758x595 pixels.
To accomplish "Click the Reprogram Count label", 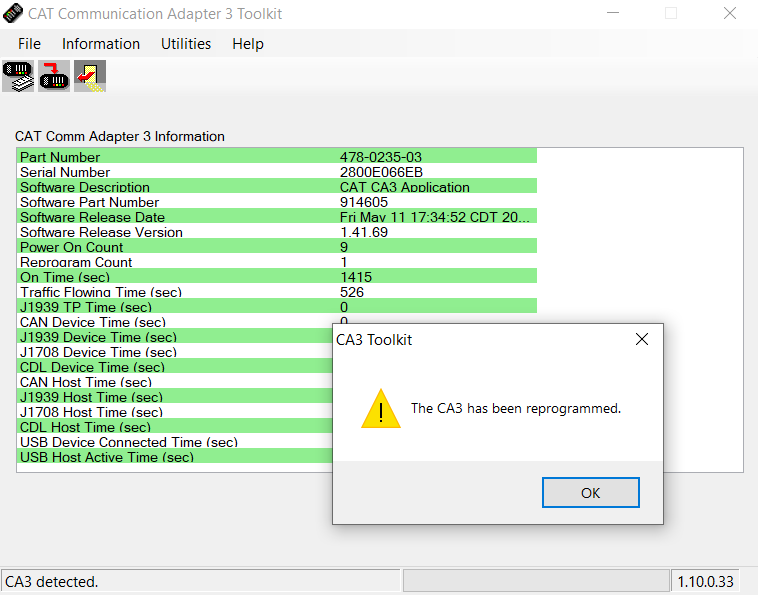I will [76, 262].
